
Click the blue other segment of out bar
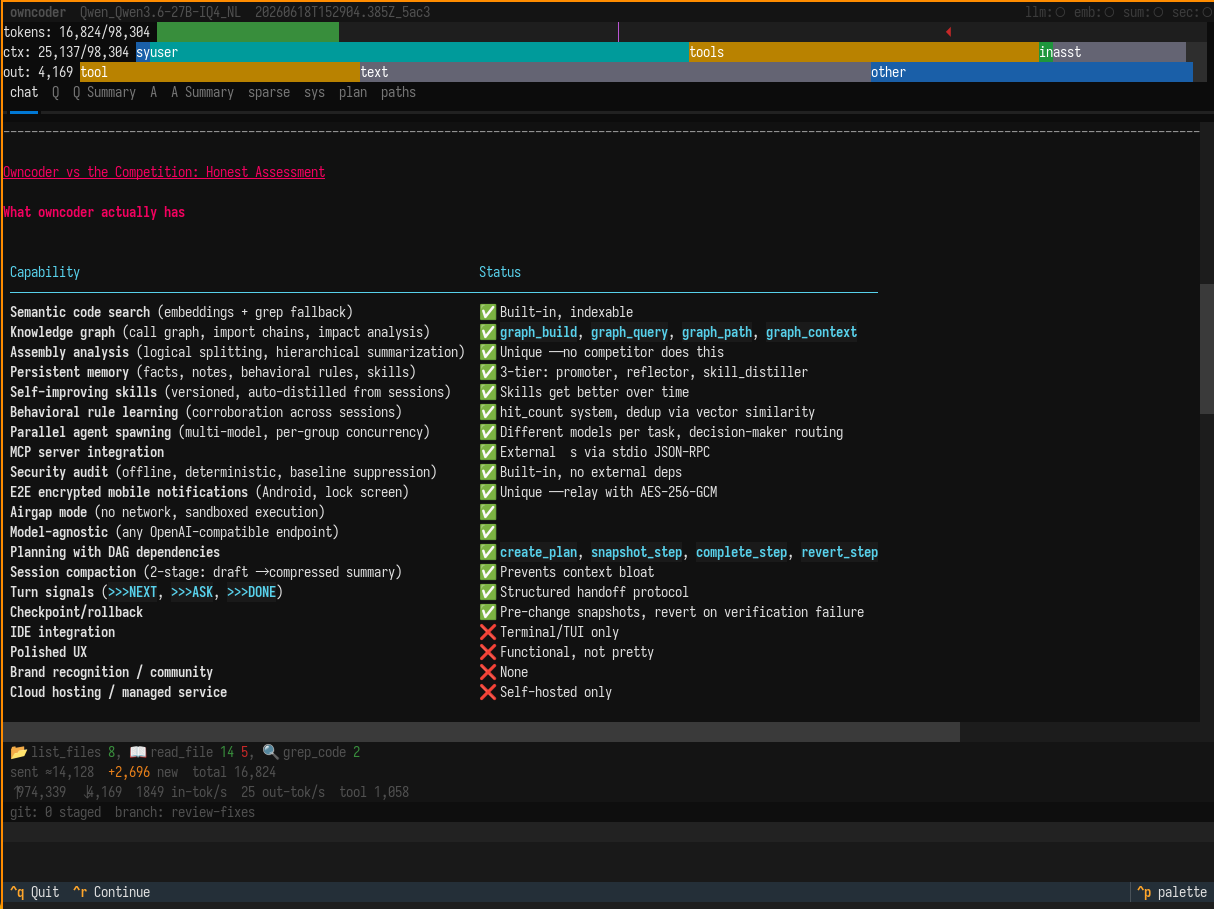(x=1032, y=72)
